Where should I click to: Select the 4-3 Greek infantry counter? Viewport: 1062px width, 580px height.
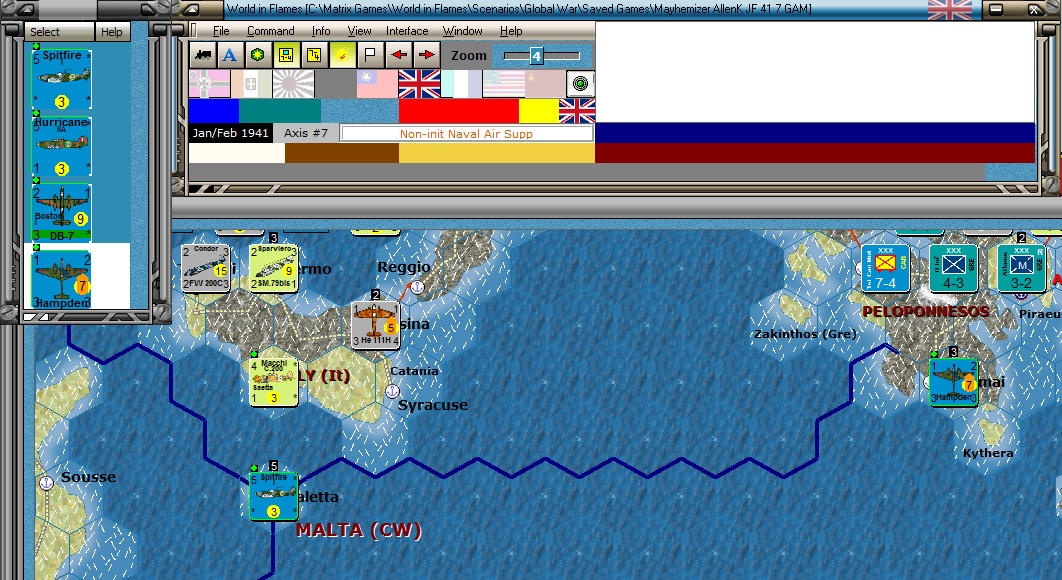click(x=953, y=268)
